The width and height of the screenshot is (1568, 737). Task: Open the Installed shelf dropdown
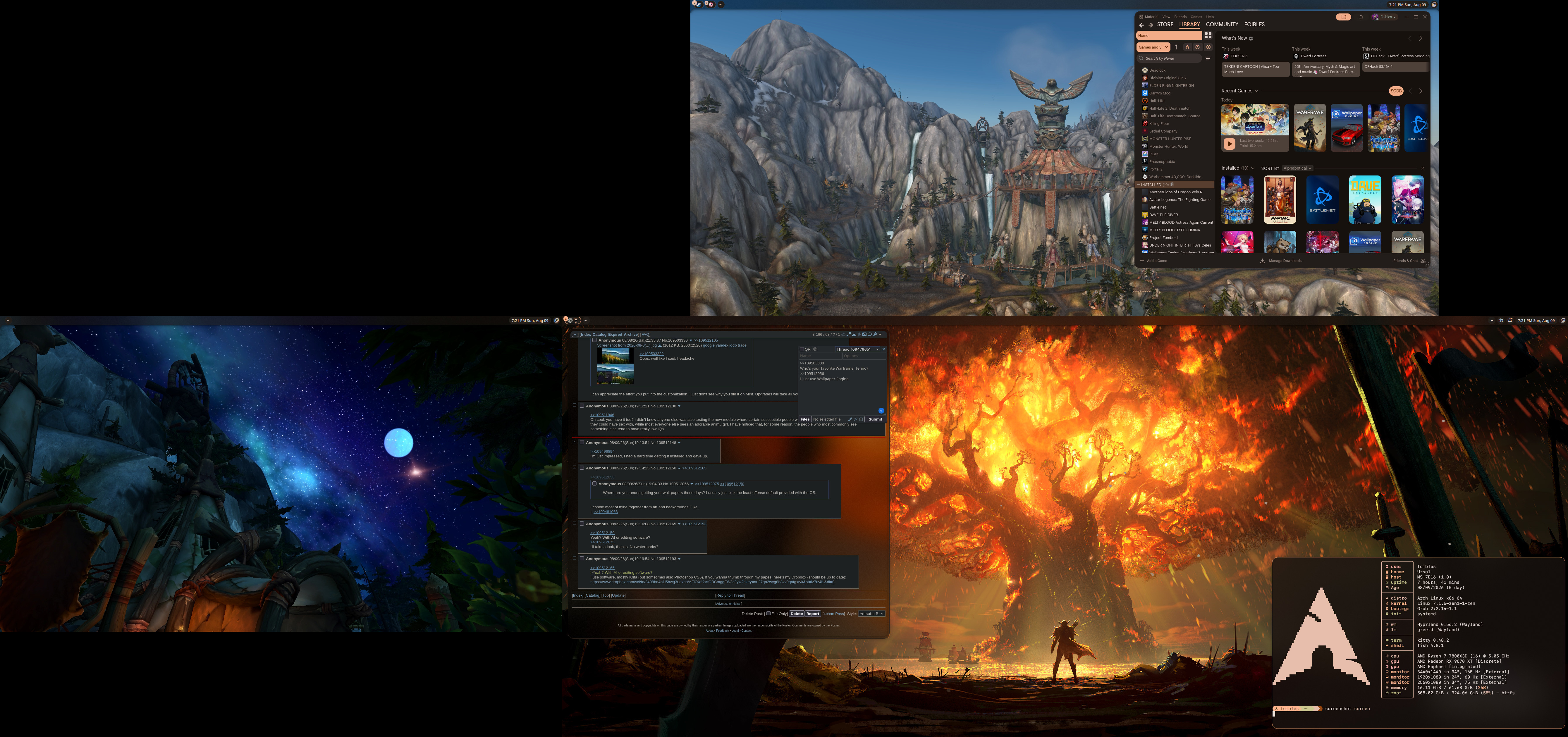1252,168
